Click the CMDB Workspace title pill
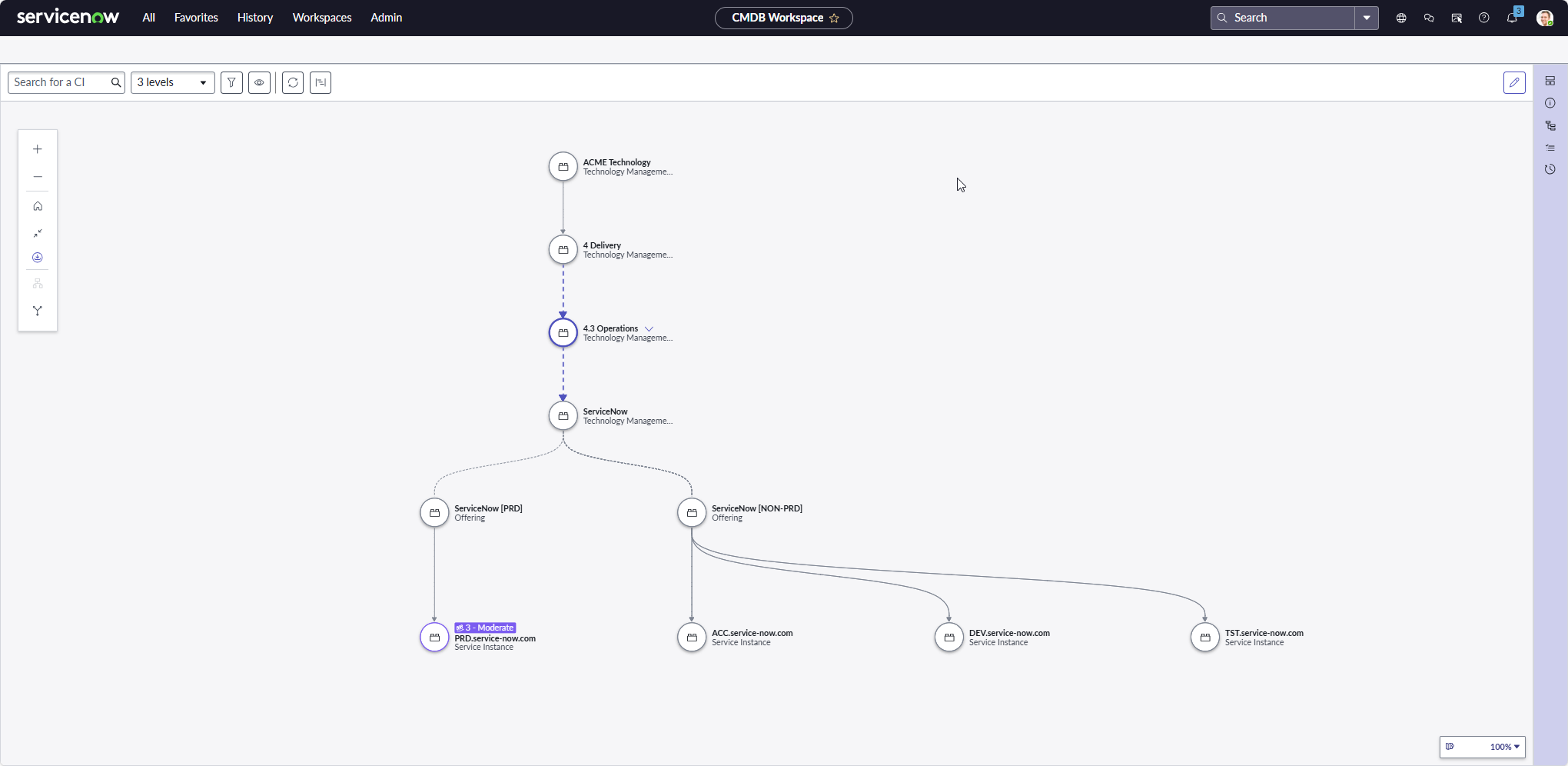Image resolution: width=1568 pixels, height=766 pixels. [x=784, y=18]
